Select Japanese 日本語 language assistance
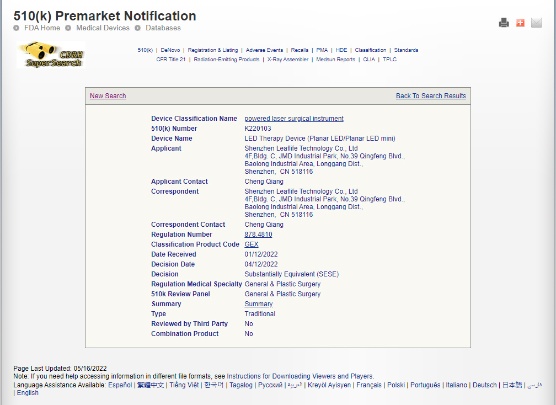This screenshot has width=556, height=405. (512, 385)
